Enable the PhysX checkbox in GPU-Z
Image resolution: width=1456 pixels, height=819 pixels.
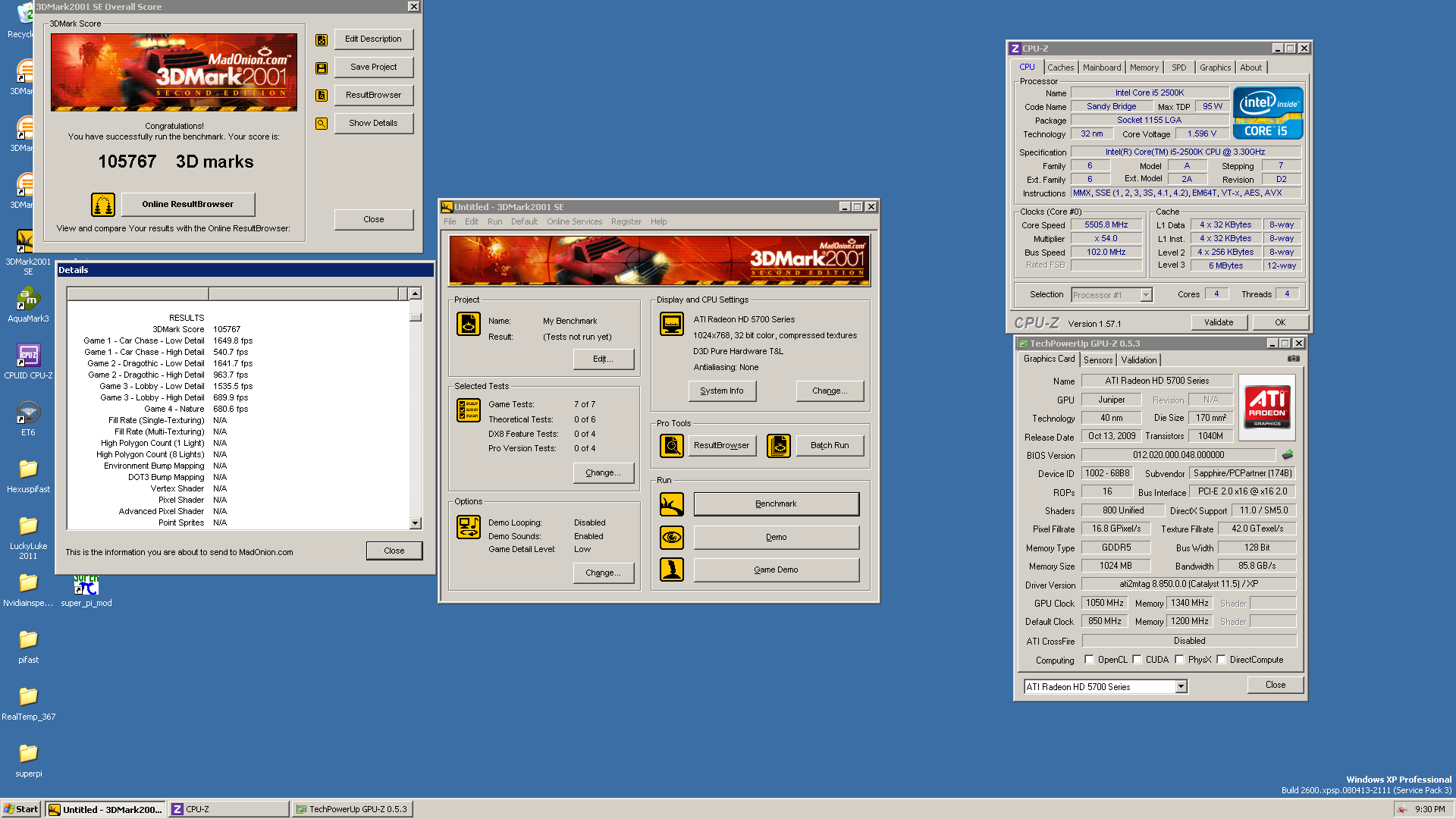coord(1179,660)
